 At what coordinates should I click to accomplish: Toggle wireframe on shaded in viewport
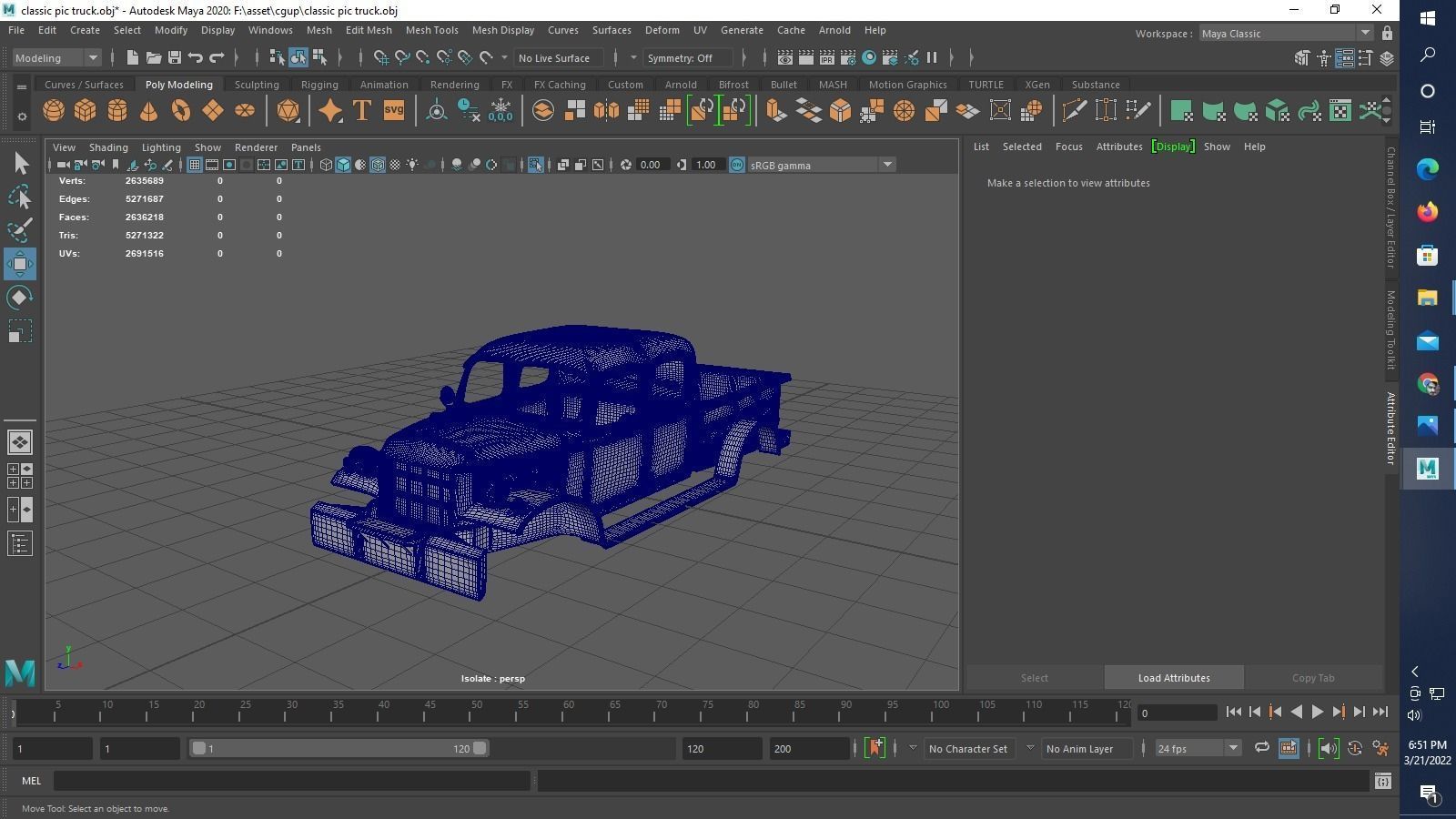coord(378,165)
